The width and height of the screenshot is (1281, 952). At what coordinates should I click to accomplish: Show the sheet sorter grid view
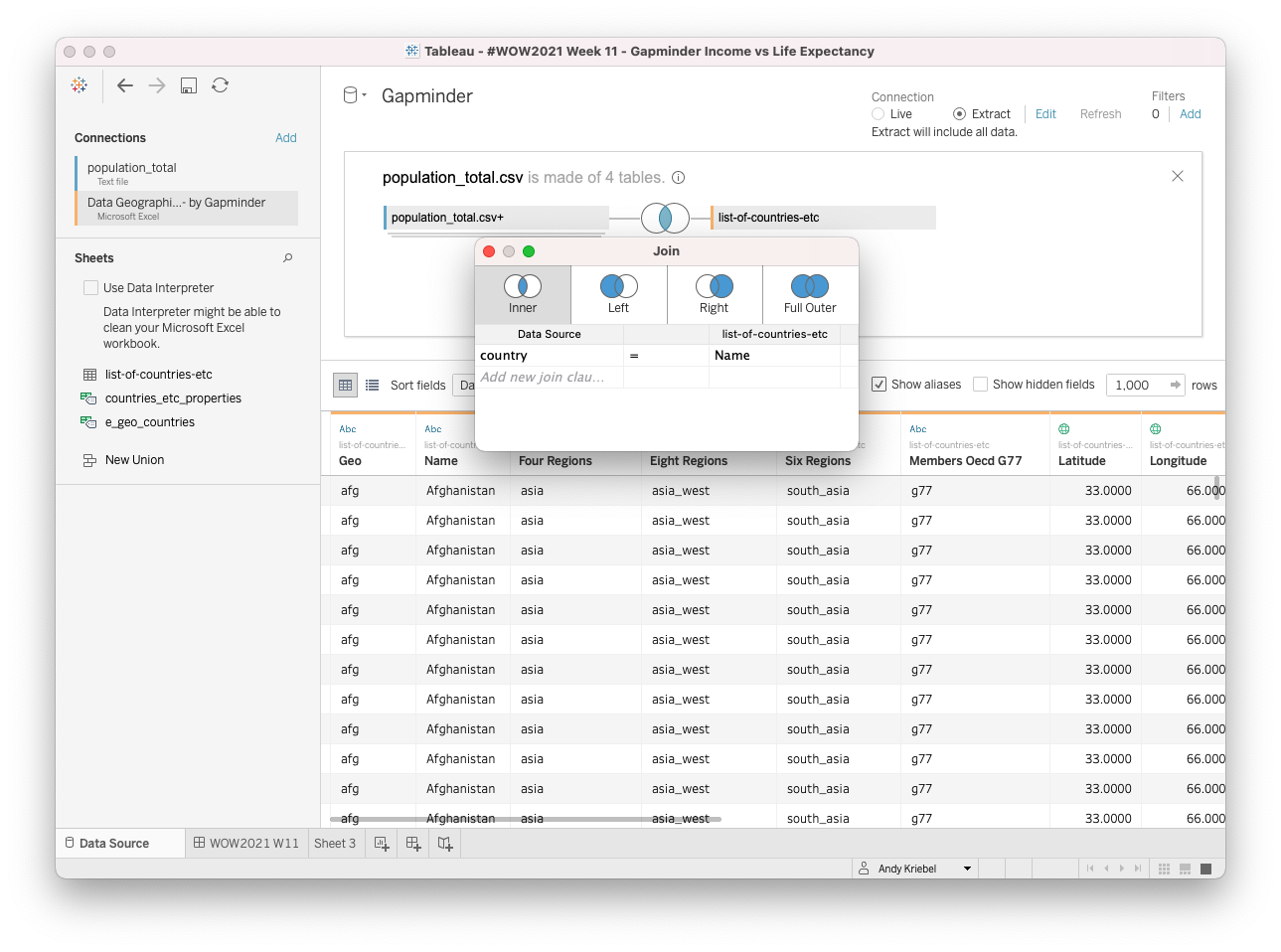click(1164, 869)
